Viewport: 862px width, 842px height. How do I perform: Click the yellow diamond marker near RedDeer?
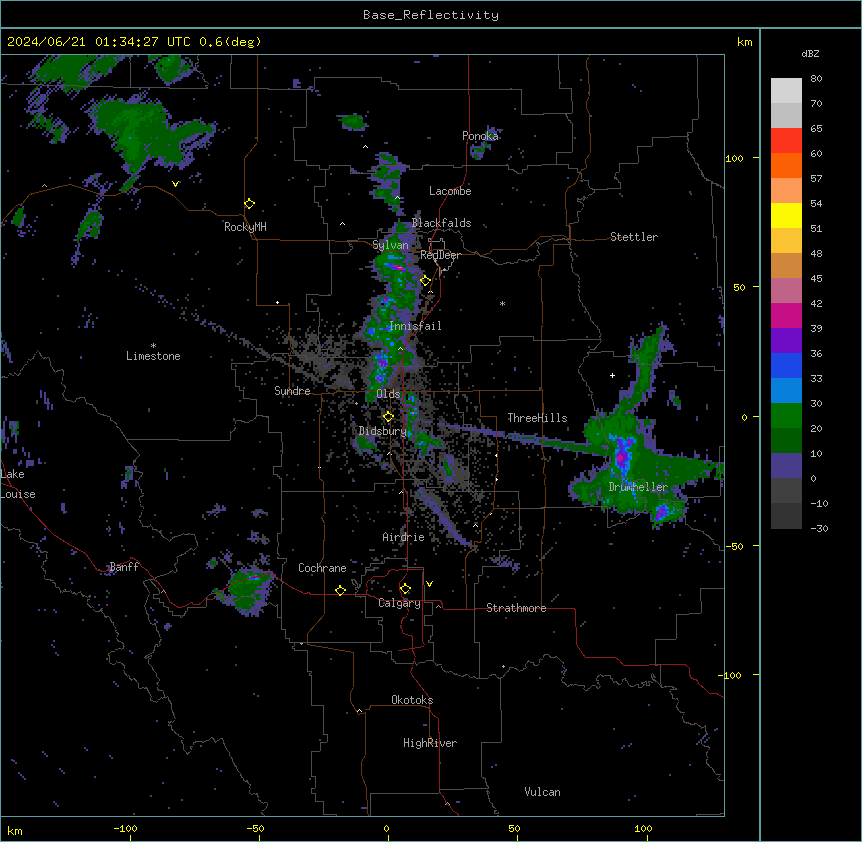[x=426, y=281]
